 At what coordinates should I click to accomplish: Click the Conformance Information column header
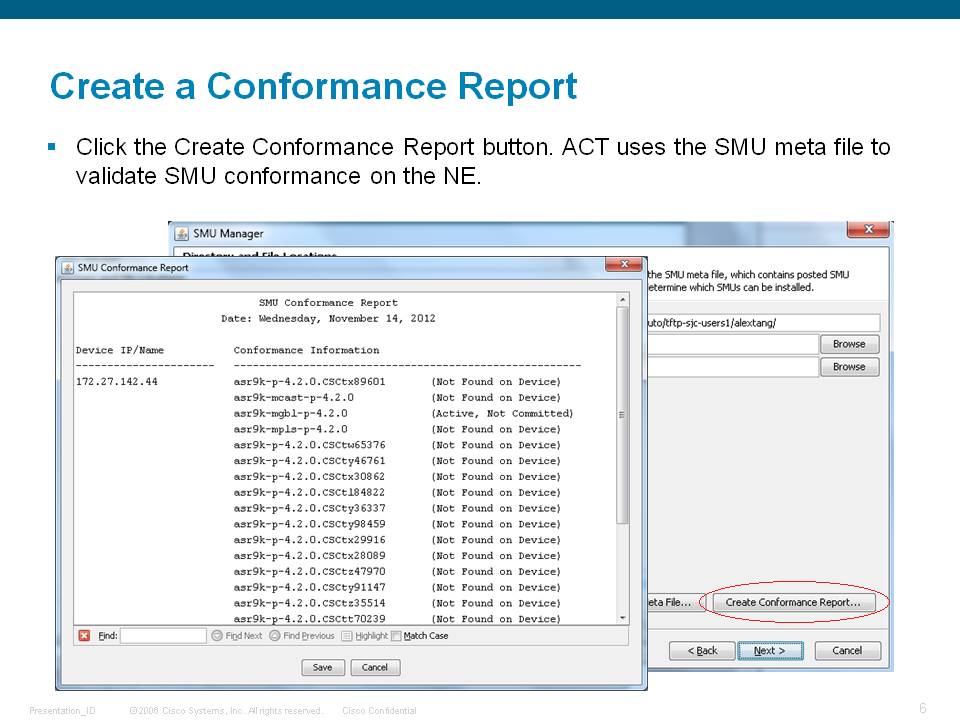[306, 350]
